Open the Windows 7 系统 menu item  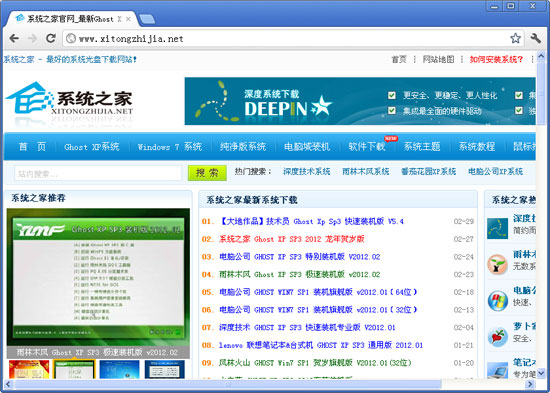(170, 147)
